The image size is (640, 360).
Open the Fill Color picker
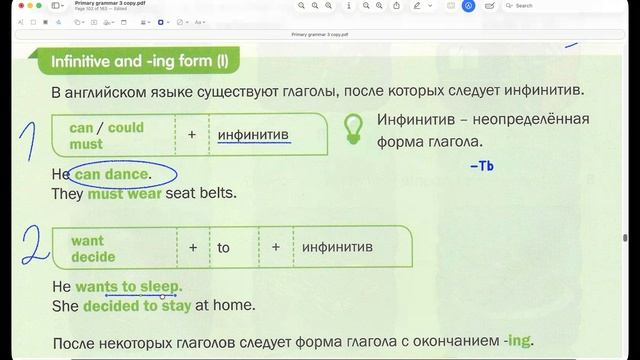pyautogui.click(x=182, y=22)
